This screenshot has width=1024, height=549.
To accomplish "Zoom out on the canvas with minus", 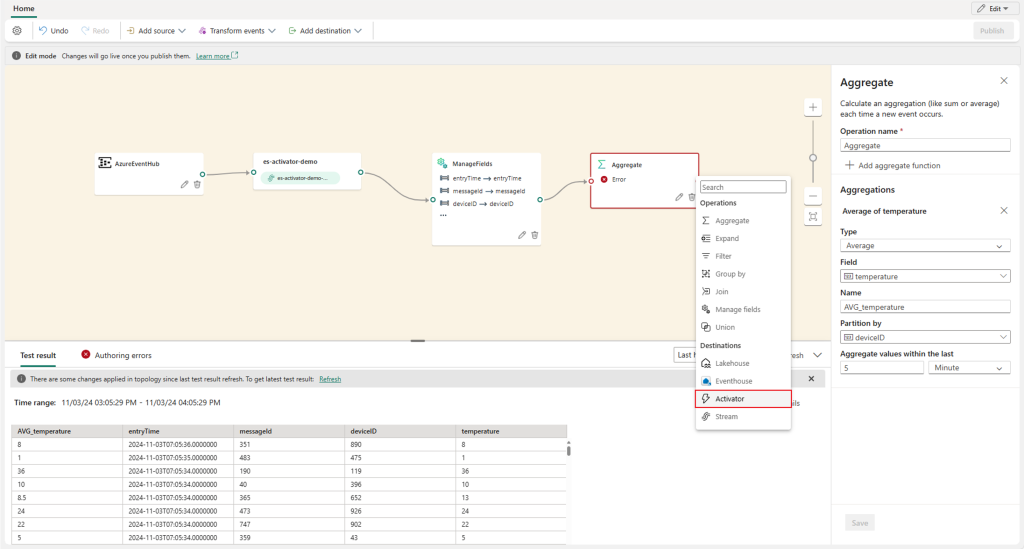I will 812,196.
